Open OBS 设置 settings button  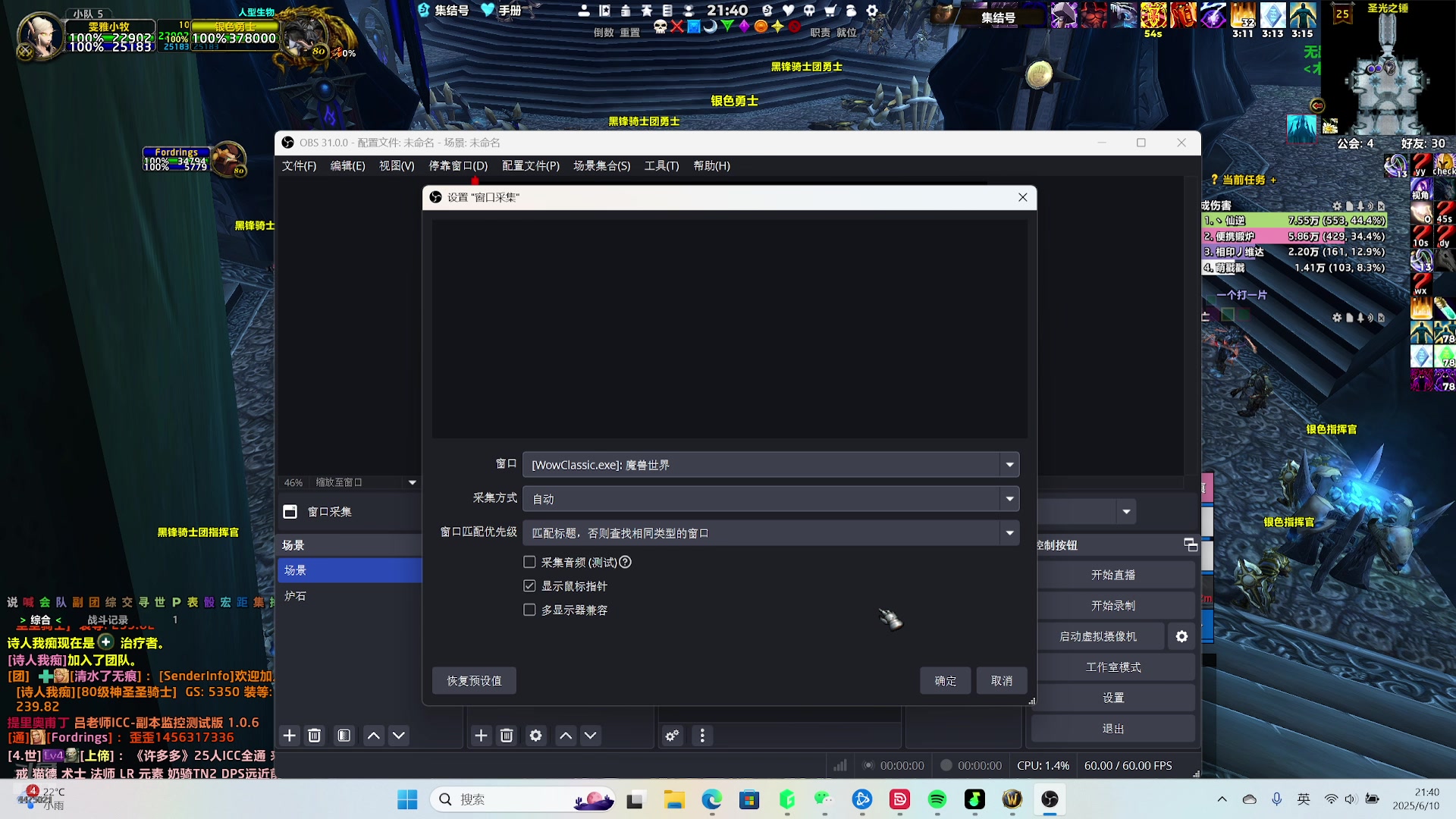pyautogui.click(x=1113, y=698)
